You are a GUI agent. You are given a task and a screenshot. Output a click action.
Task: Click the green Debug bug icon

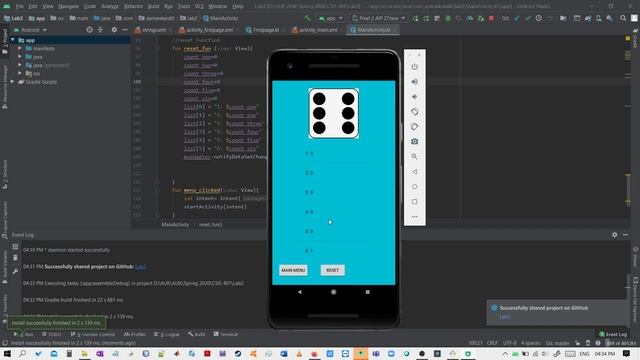448,18
